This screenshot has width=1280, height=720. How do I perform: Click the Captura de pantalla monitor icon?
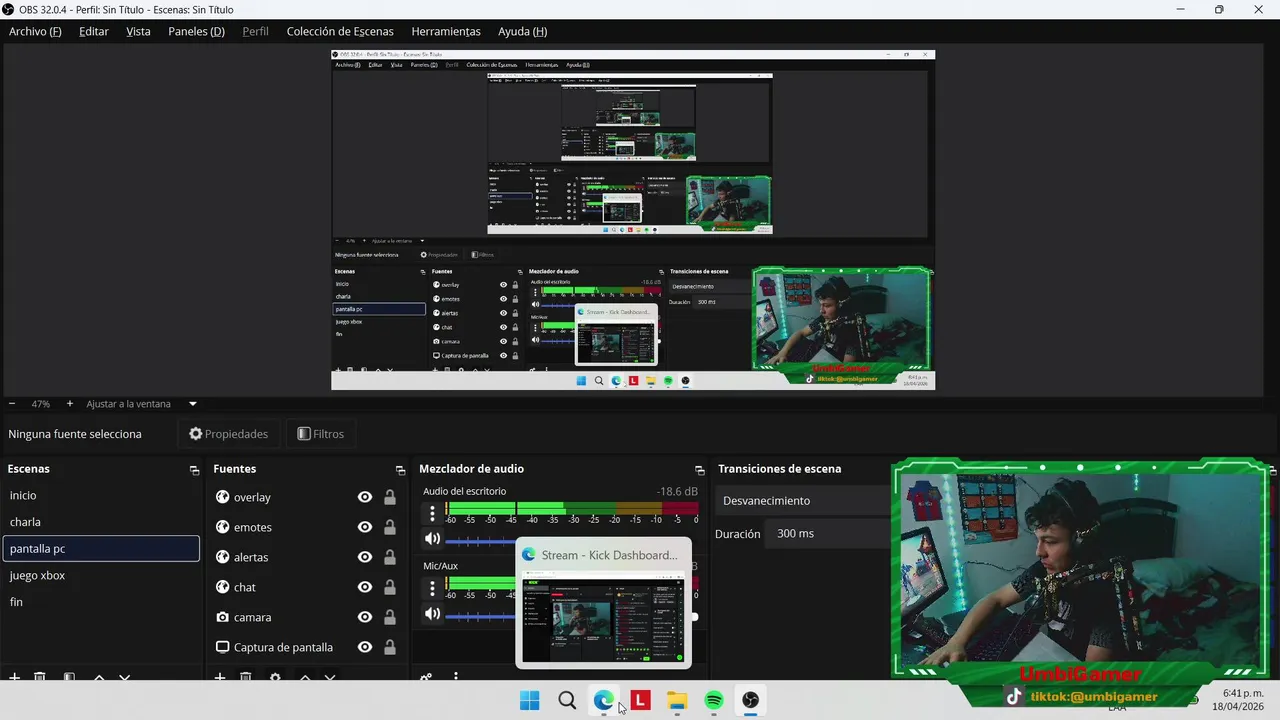click(x=222, y=647)
